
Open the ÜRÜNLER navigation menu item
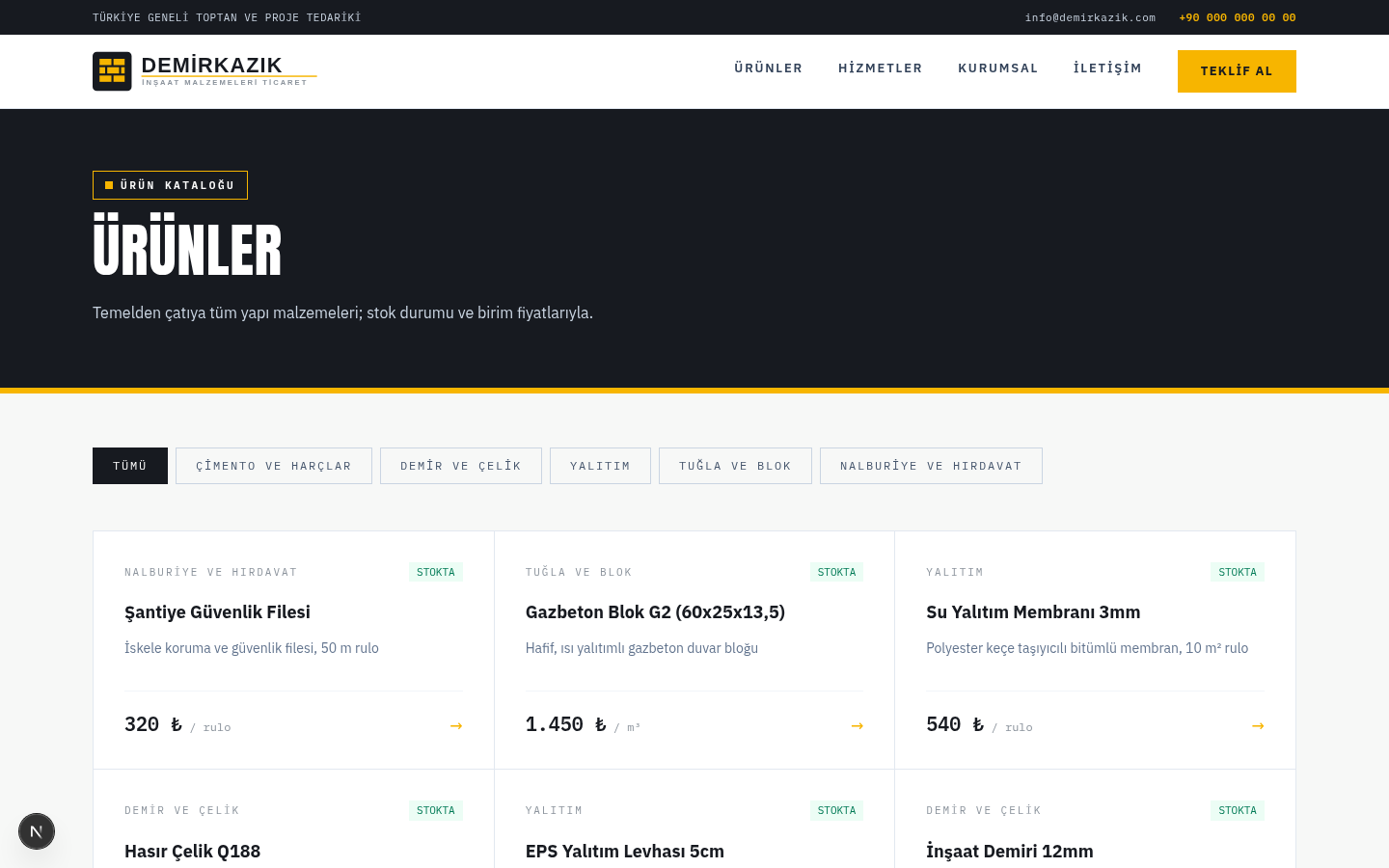click(x=769, y=68)
